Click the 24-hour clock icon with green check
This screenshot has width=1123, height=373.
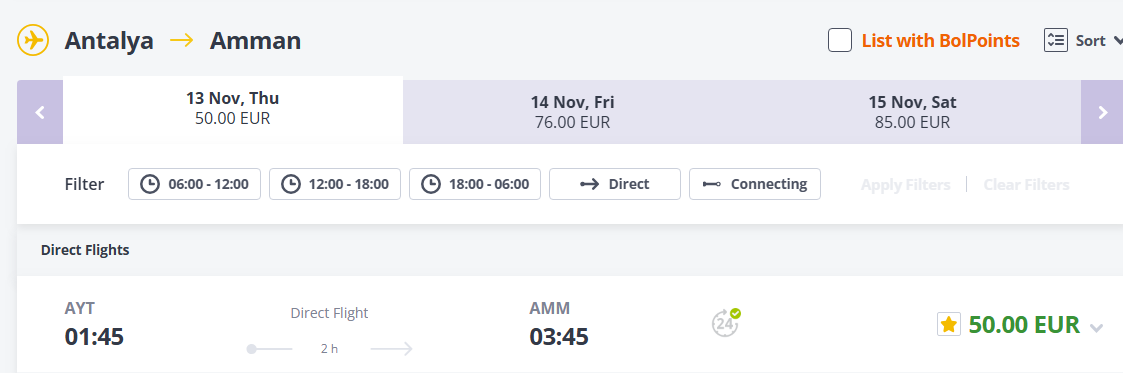[x=726, y=323]
